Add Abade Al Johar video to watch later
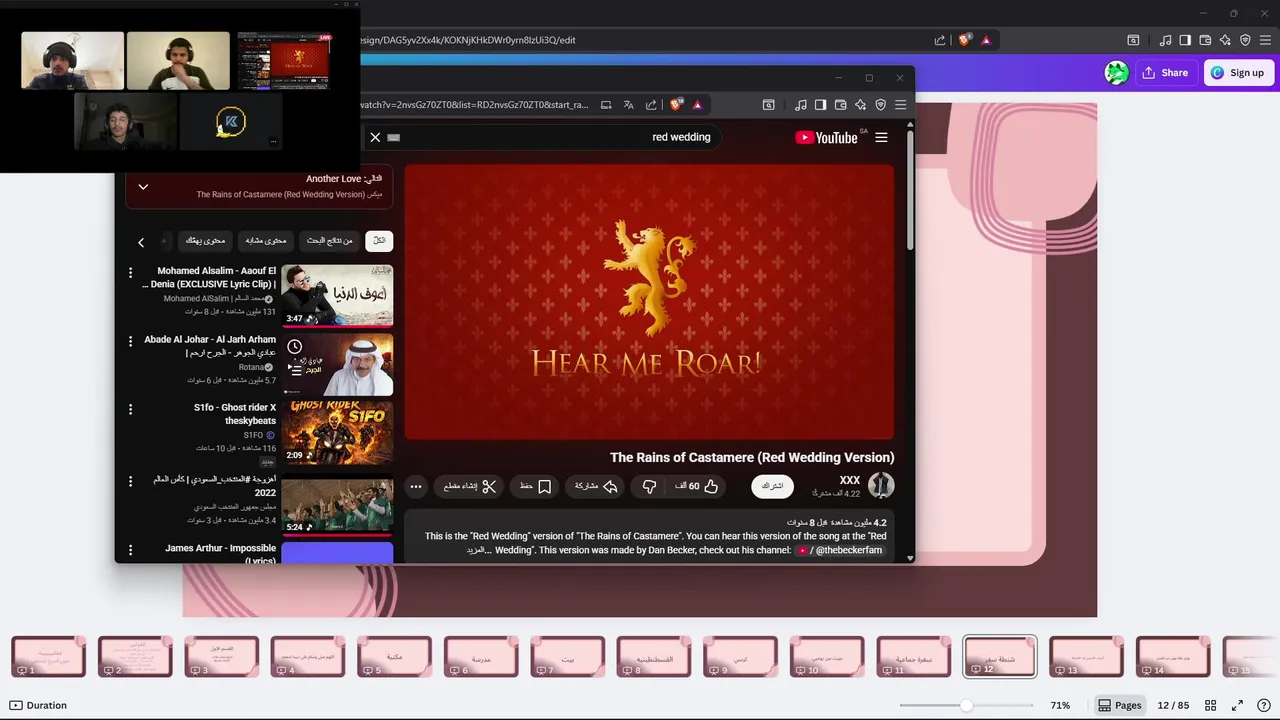This screenshot has width=1280, height=720. (295, 347)
